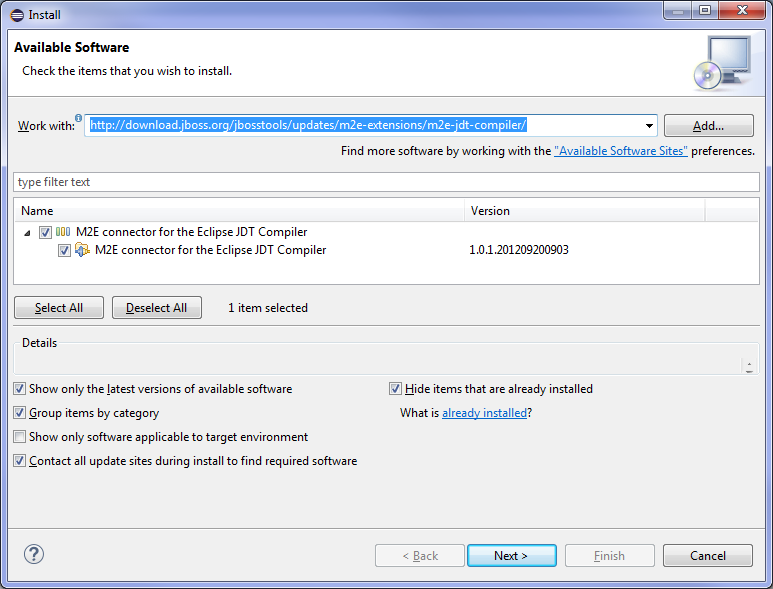The width and height of the screenshot is (773, 589).
Task: Click the feature icon beside child M2E connector
Action: (x=82, y=250)
